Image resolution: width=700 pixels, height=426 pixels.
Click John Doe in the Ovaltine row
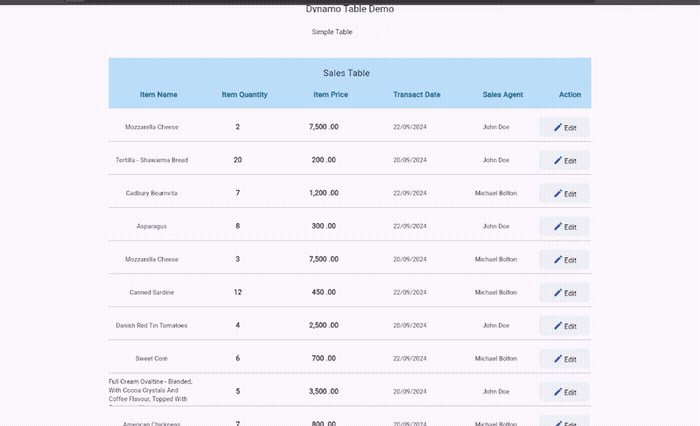click(x=496, y=391)
